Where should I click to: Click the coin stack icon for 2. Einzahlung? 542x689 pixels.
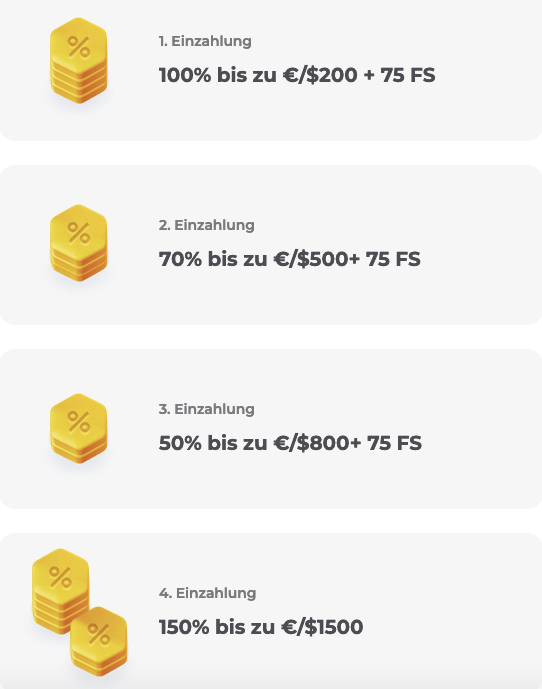click(79, 243)
